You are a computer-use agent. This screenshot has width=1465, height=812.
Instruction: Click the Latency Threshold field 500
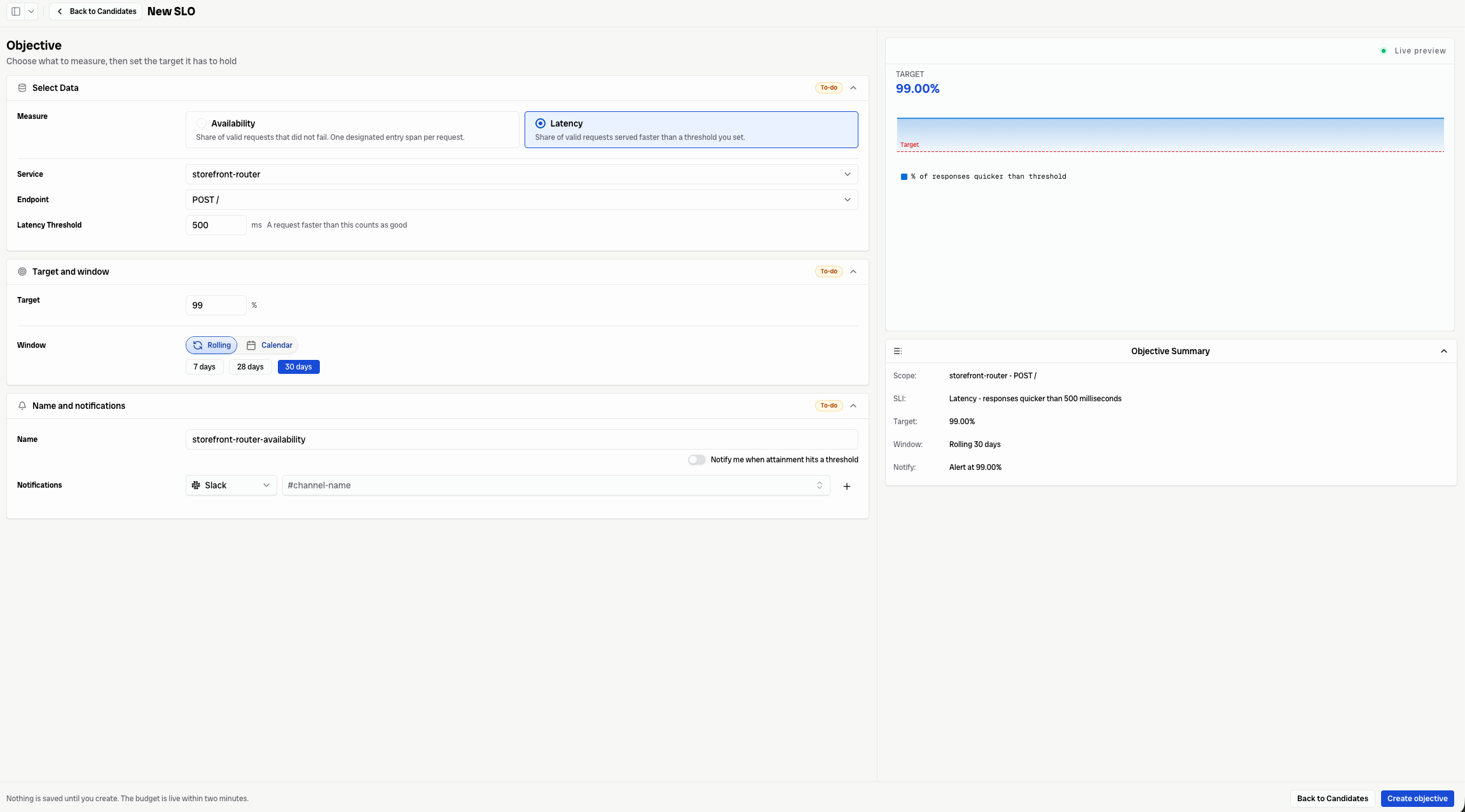tap(216, 225)
